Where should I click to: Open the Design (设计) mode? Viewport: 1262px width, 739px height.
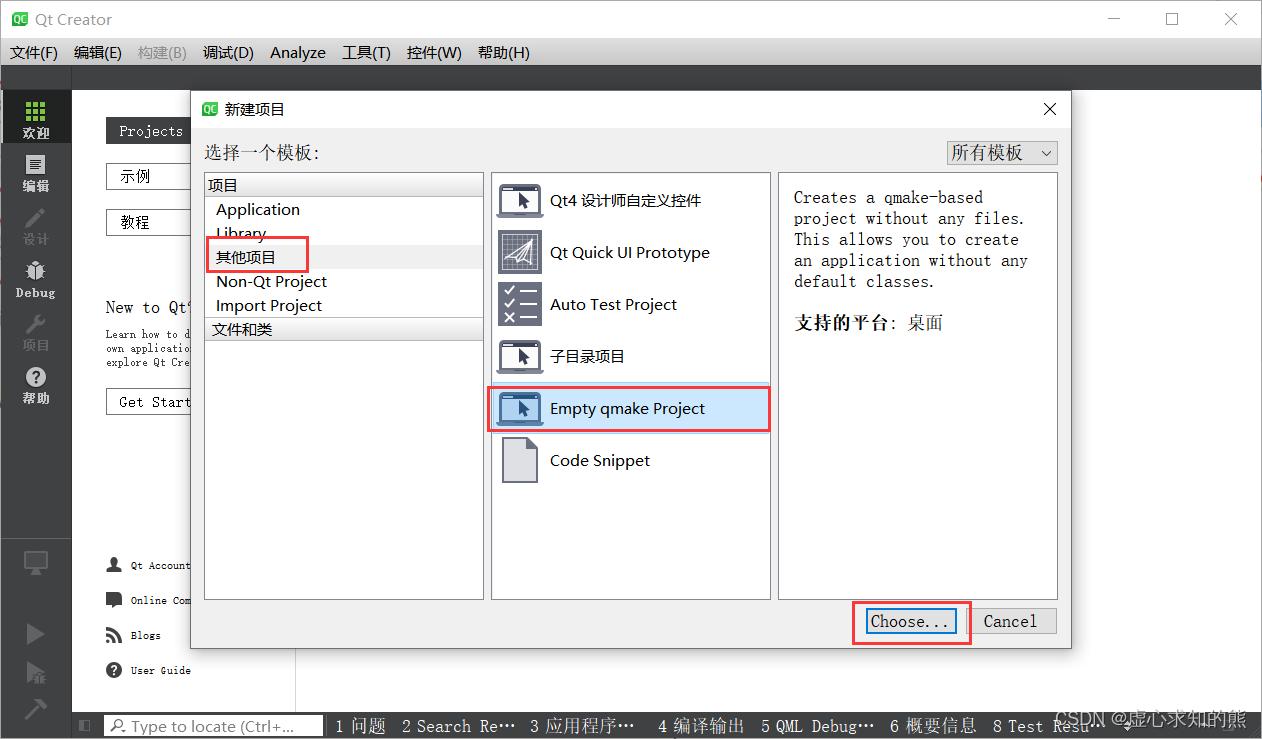coord(36,225)
